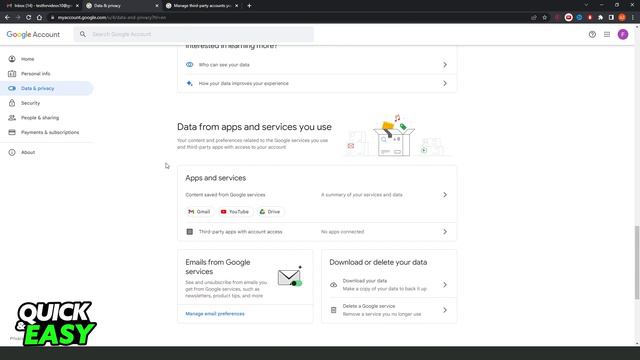Open Who can see your data
Screen dimensions: 640x360
coord(317,65)
